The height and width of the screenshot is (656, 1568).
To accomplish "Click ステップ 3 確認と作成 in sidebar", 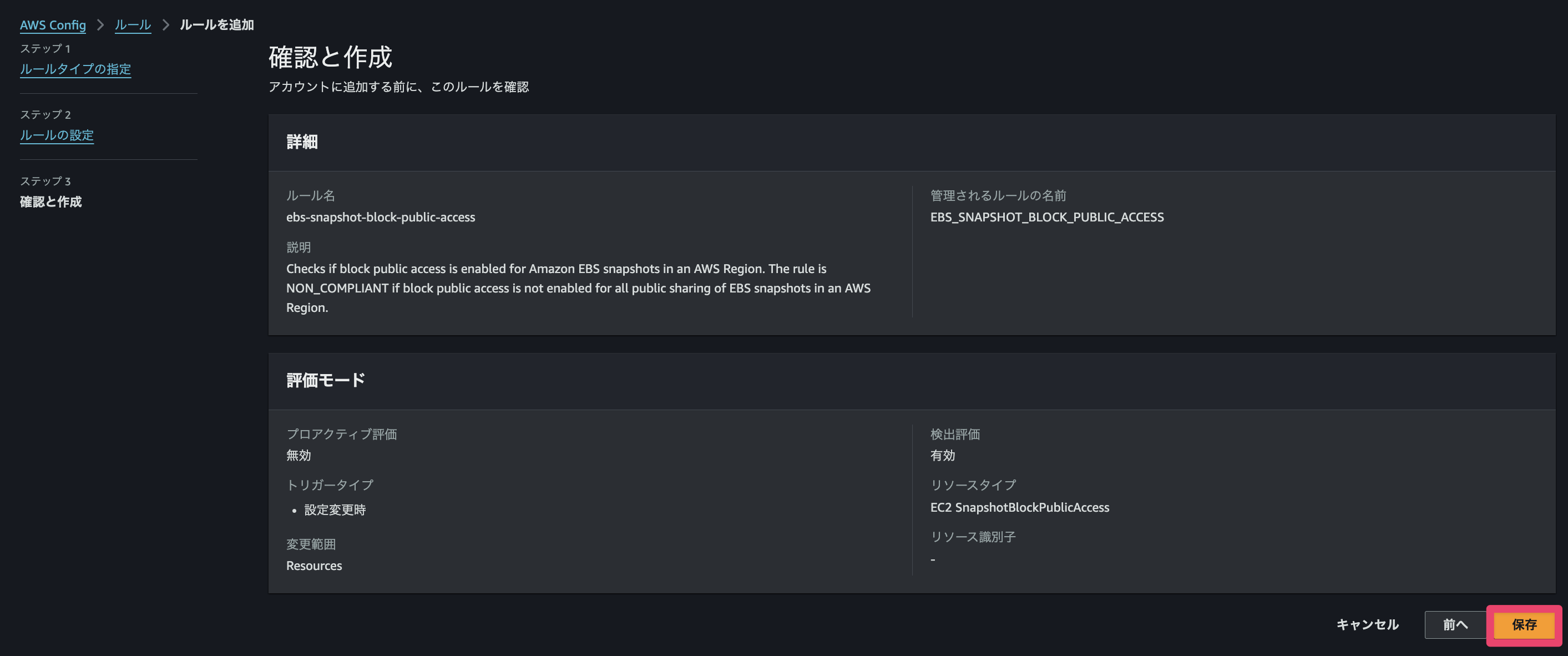I will click(x=50, y=201).
